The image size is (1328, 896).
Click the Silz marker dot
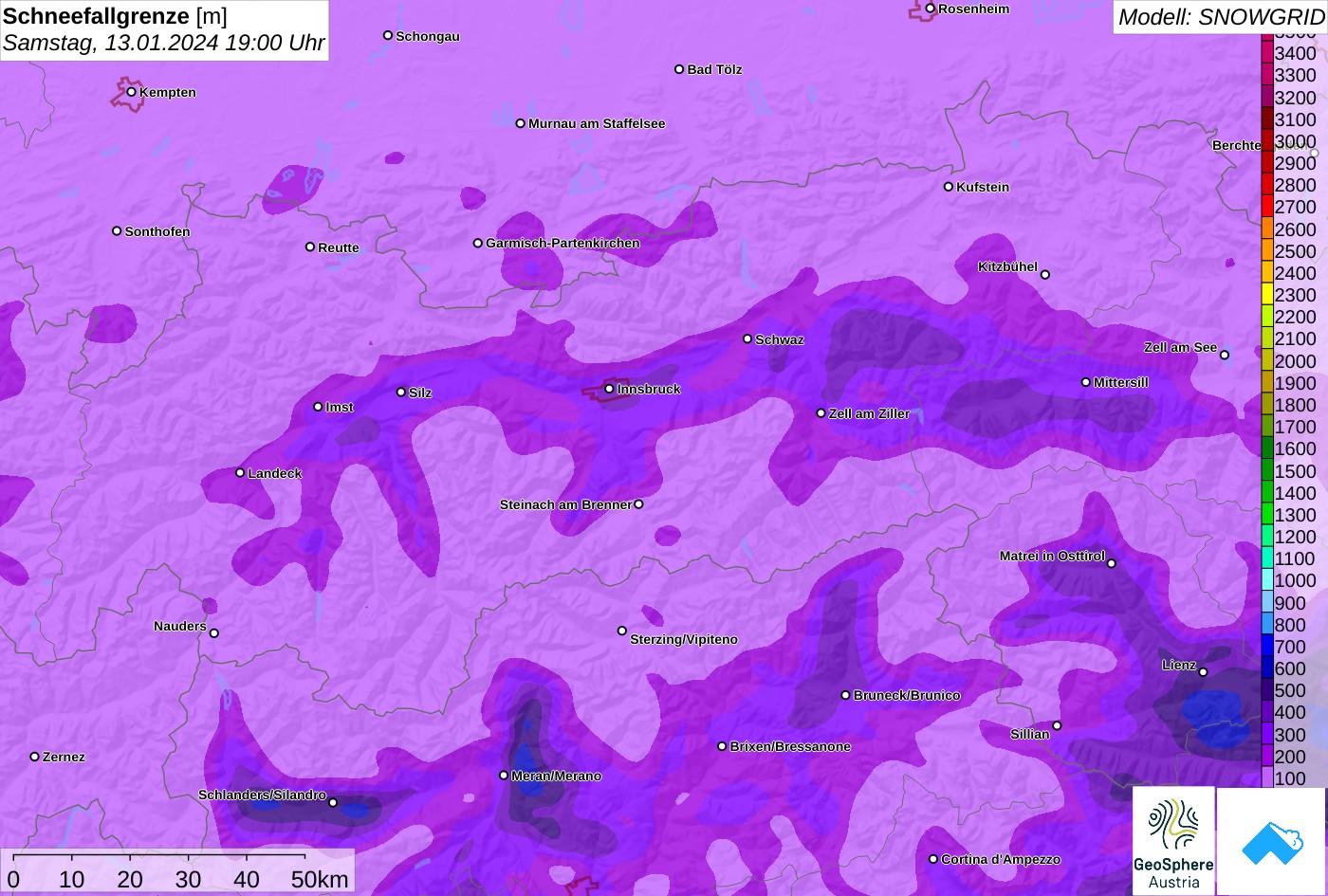pyautogui.click(x=401, y=392)
